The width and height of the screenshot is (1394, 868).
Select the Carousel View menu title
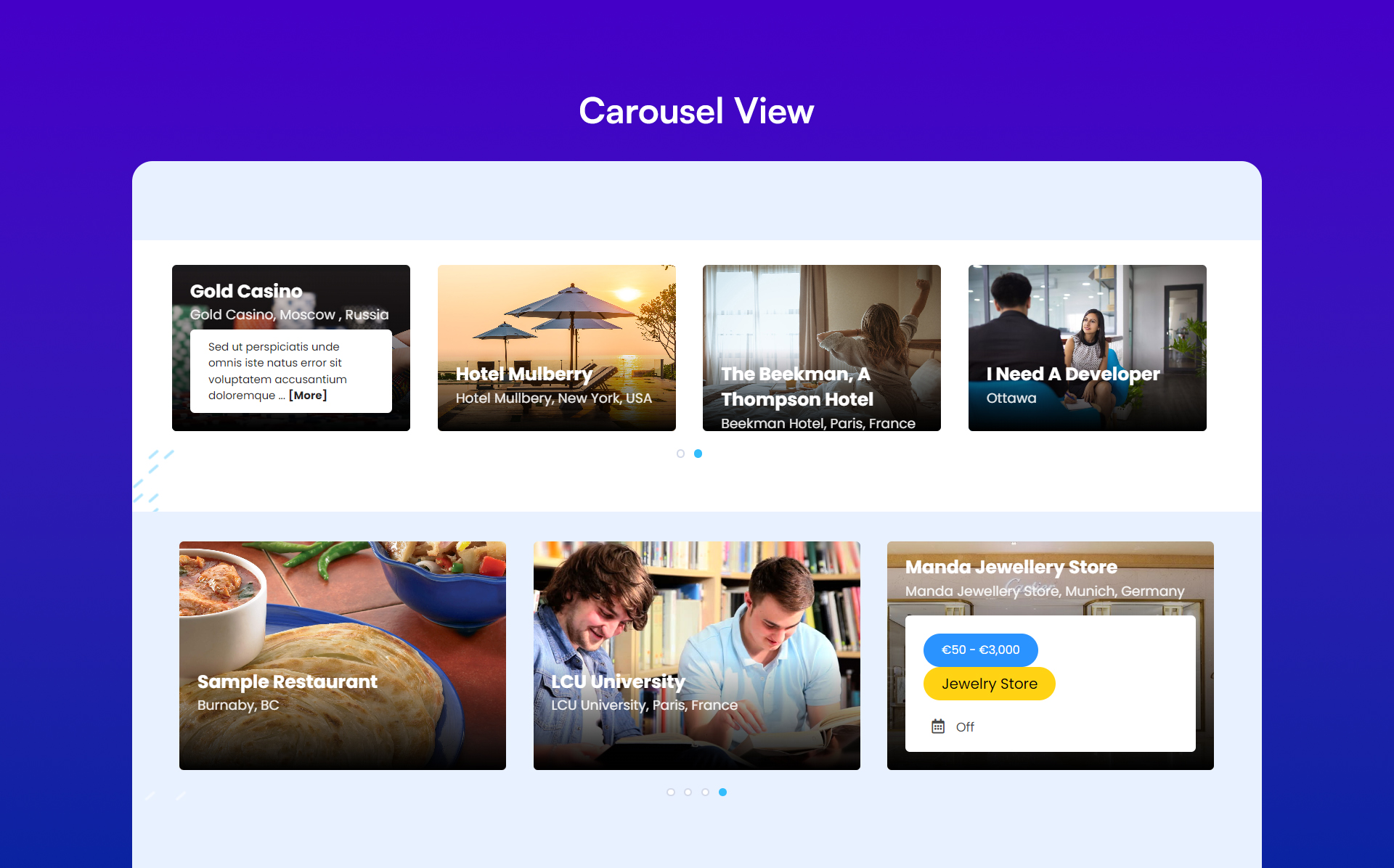click(x=697, y=111)
